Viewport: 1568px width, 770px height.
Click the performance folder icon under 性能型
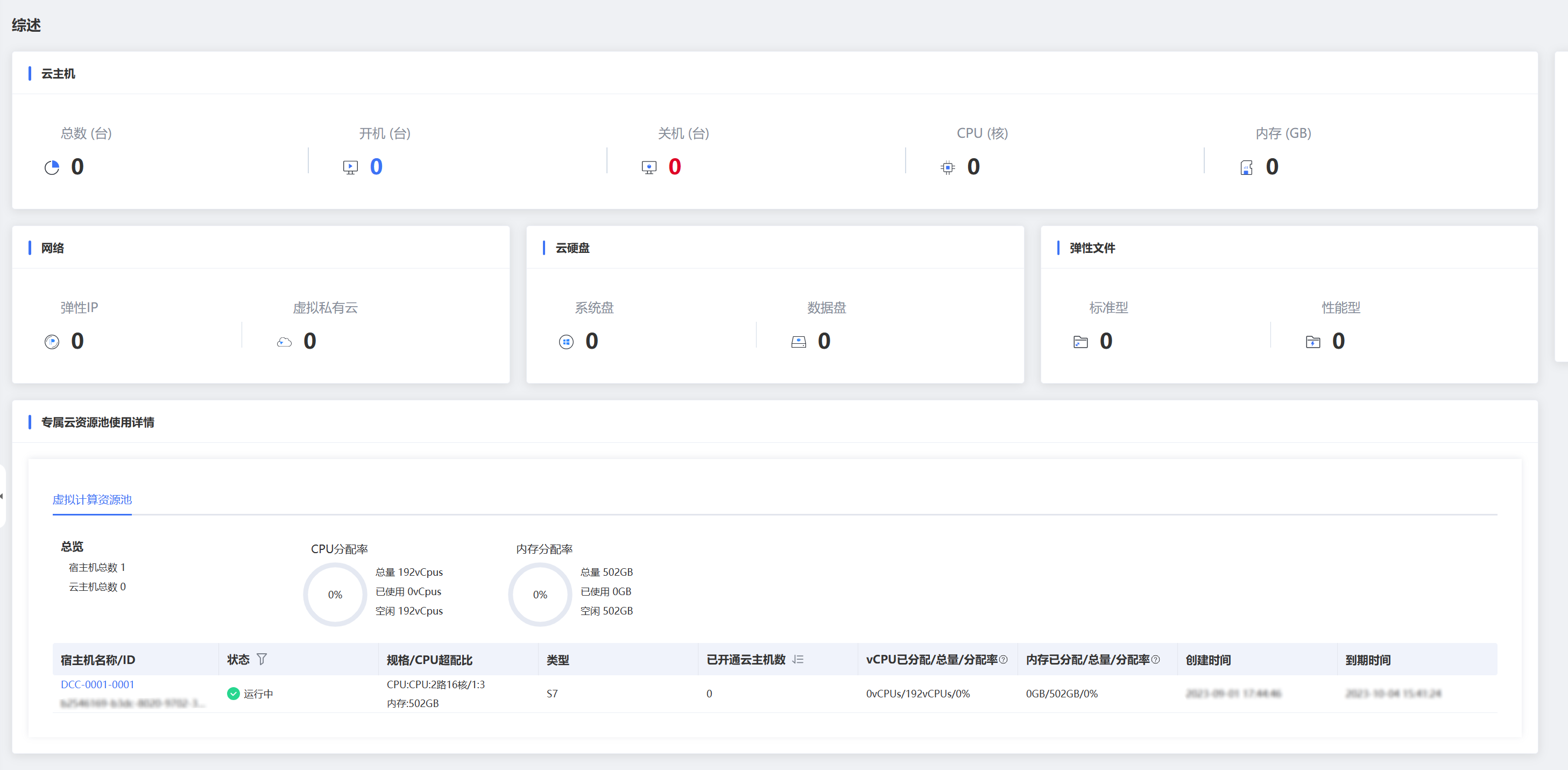pos(1313,342)
